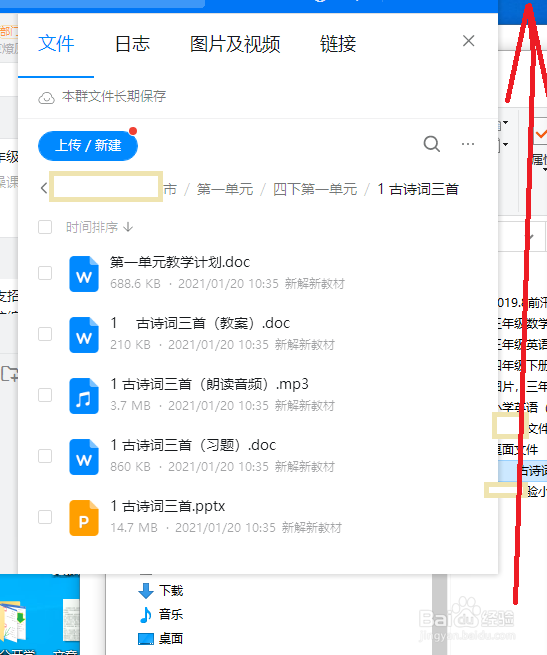Click the cloud icon beside 本群文件长期保存
547x655 pixels.
tap(46, 98)
